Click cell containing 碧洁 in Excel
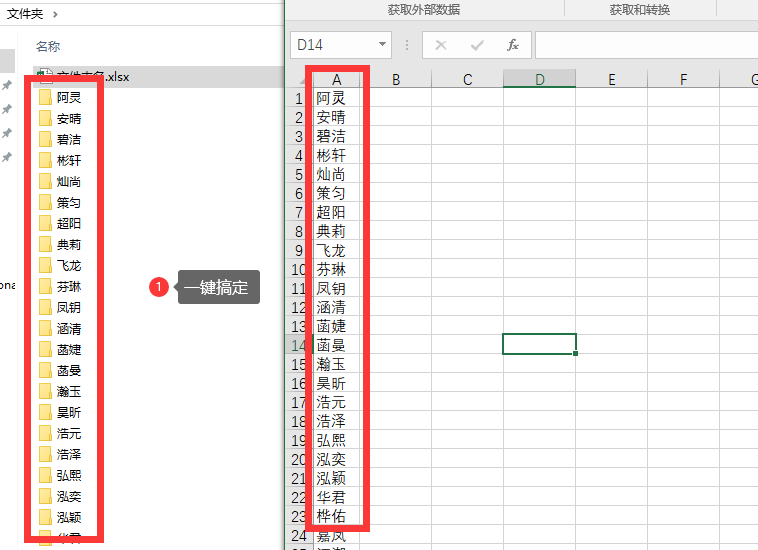758x550 pixels. 337,136
